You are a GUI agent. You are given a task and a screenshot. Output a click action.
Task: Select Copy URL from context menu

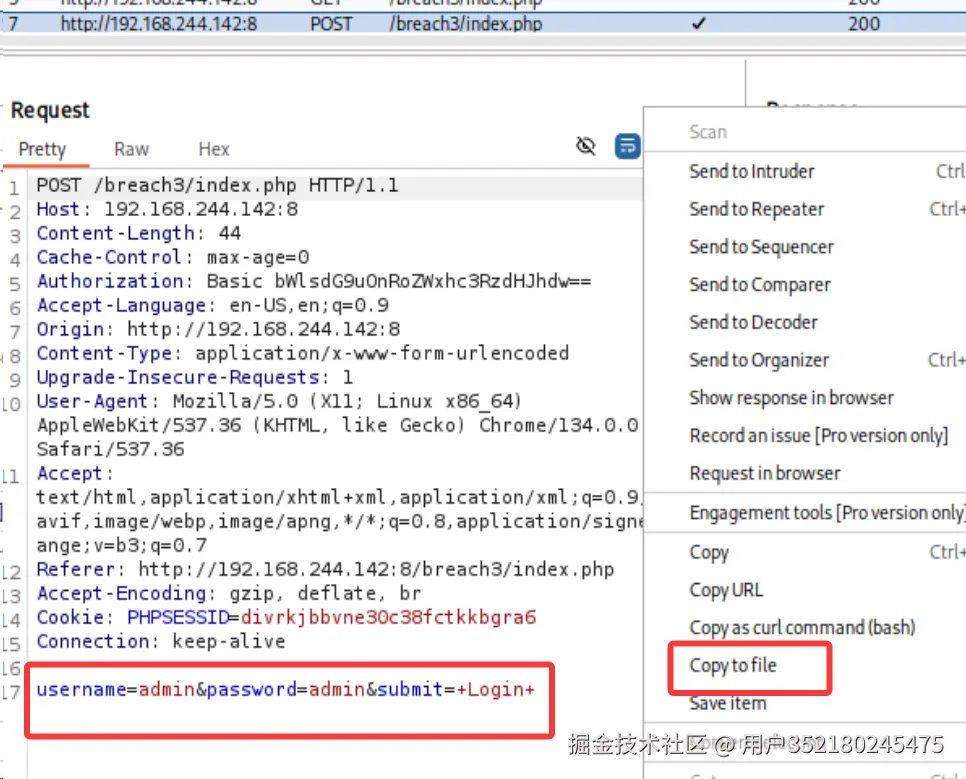tap(726, 590)
